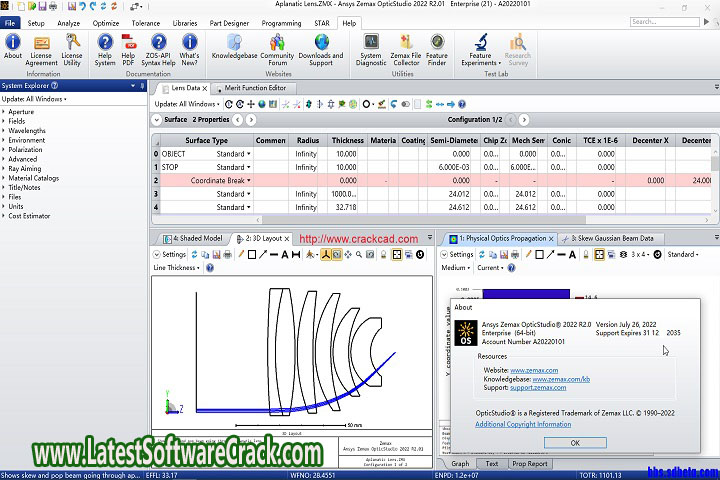Open the 3 x 4 grid dropdown

641,254
